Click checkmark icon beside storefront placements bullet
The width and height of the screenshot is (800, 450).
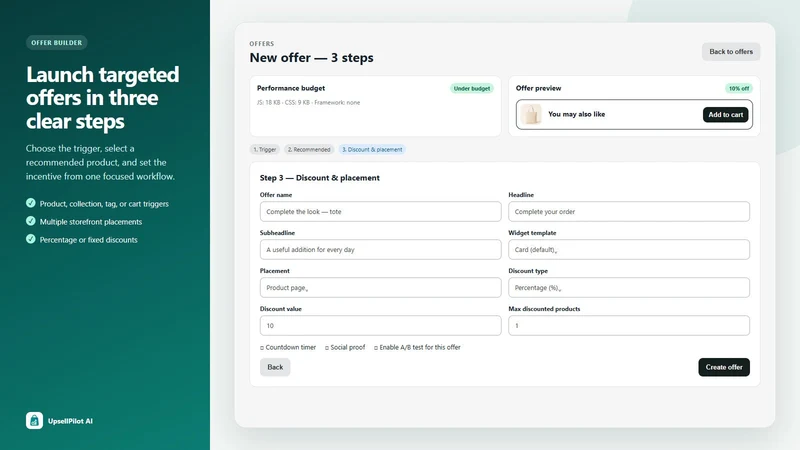coord(31,221)
